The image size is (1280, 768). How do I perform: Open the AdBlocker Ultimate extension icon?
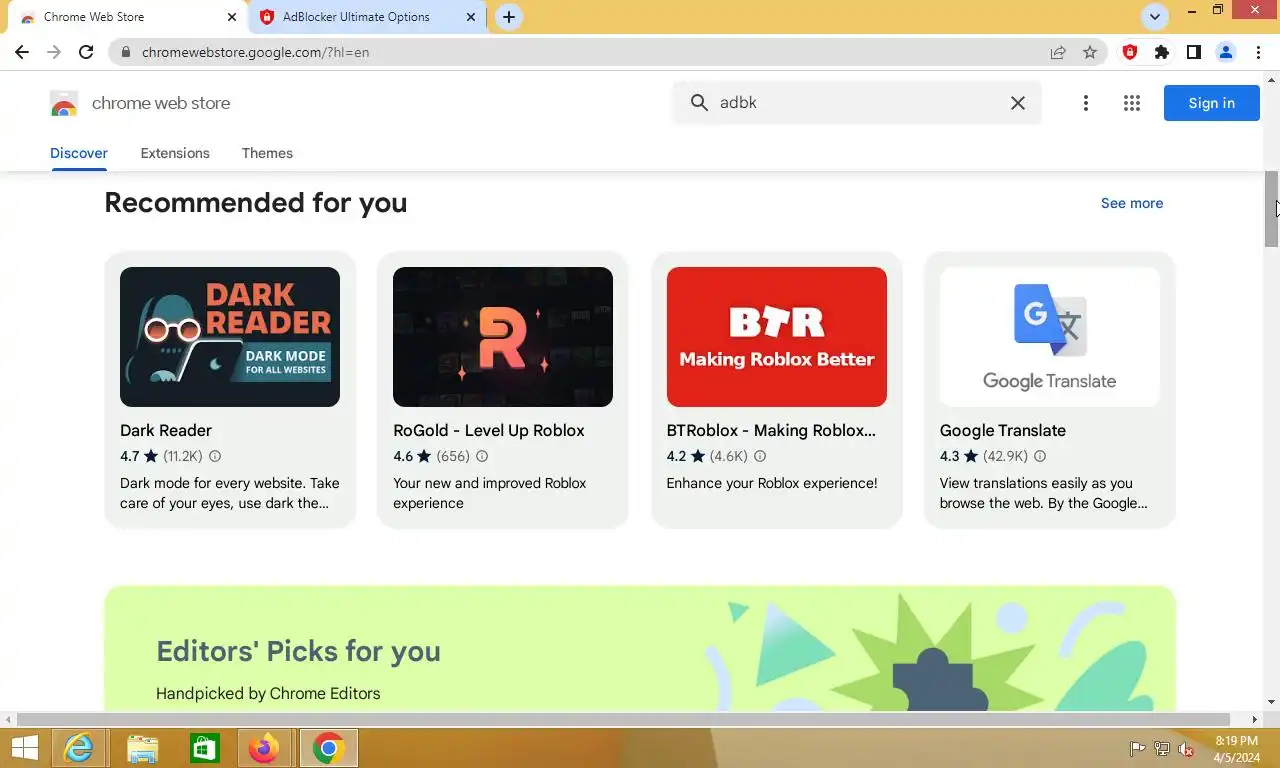click(x=1130, y=52)
